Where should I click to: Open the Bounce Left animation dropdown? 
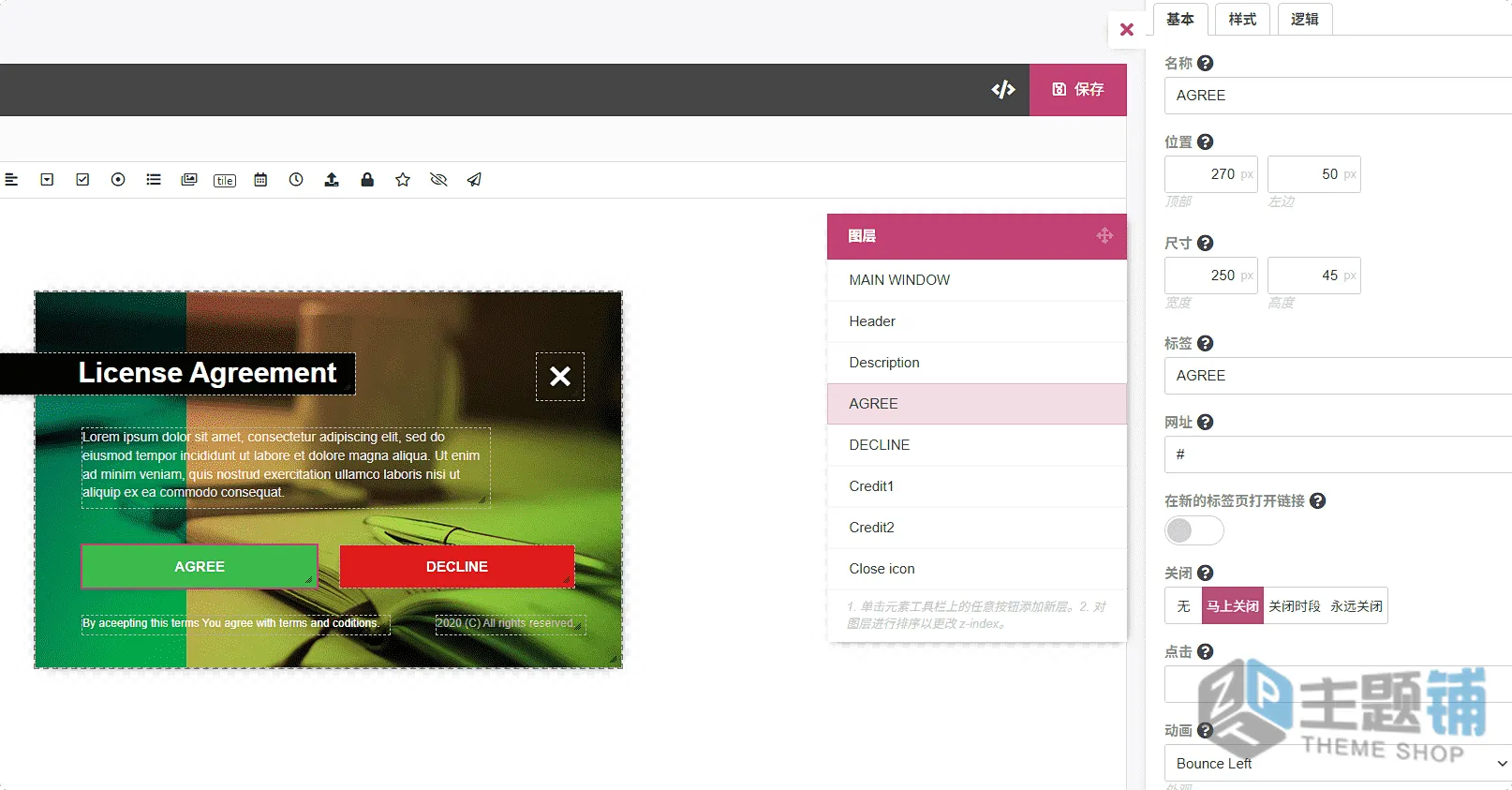(1338, 763)
